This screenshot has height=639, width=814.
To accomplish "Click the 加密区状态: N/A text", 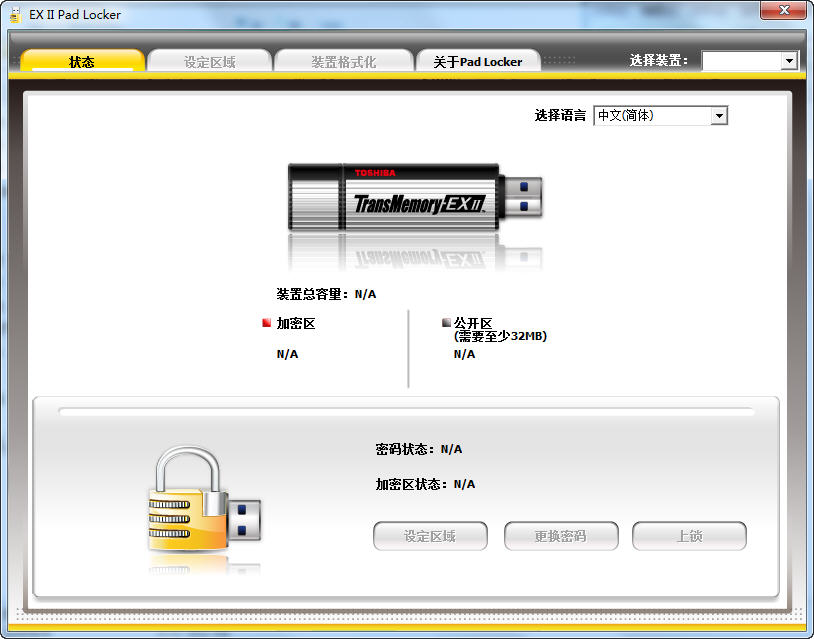I will click(425, 484).
